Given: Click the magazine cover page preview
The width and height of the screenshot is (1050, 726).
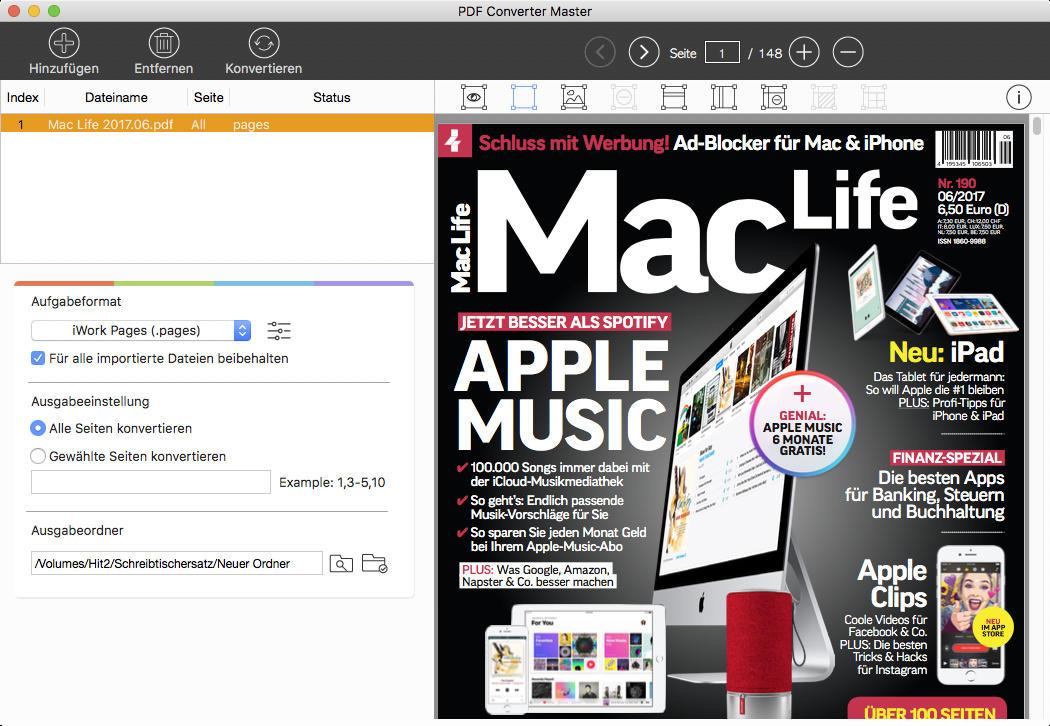Looking at the screenshot, I should (x=731, y=421).
